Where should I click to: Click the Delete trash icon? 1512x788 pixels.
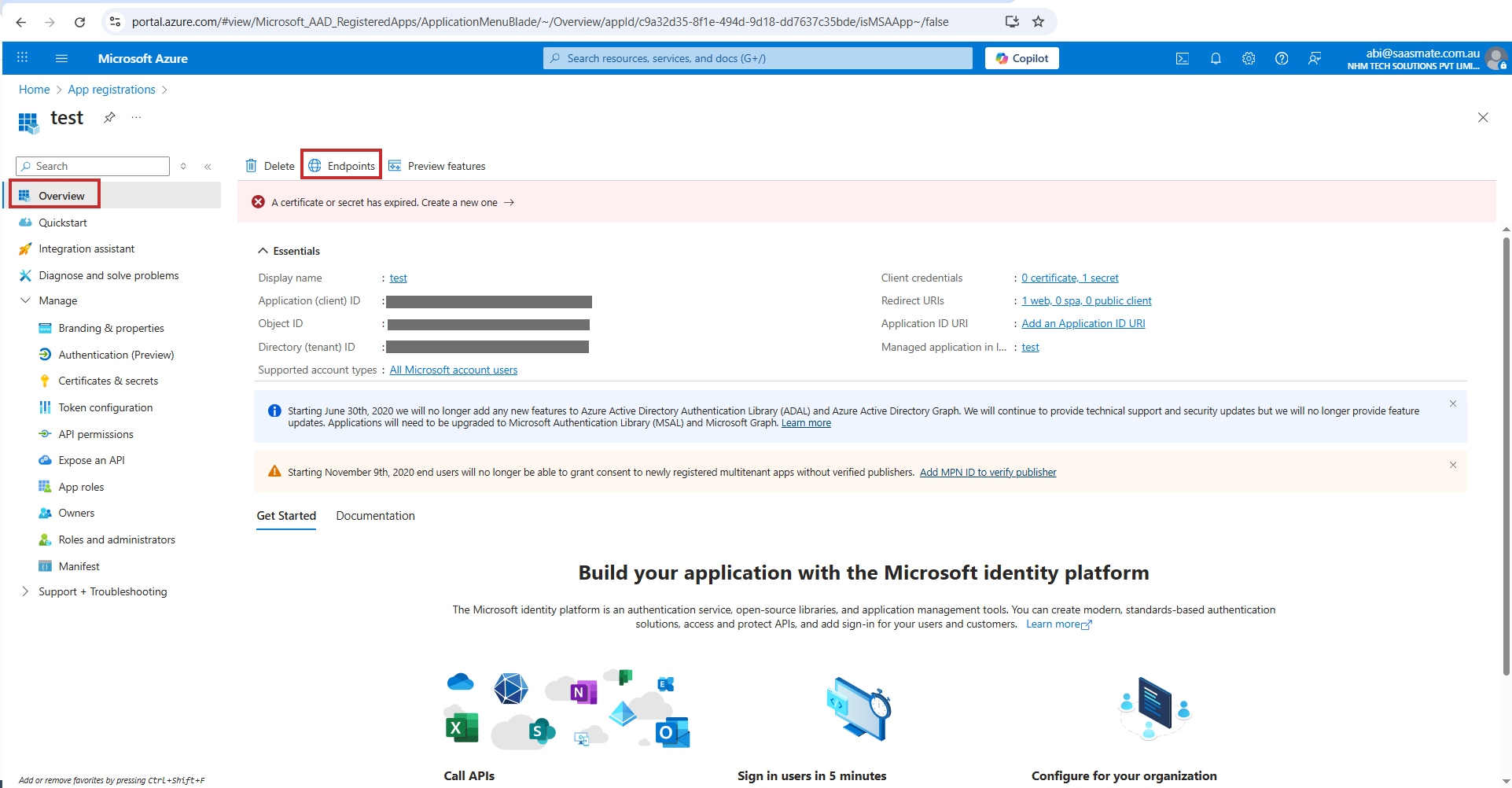[x=252, y=166]
